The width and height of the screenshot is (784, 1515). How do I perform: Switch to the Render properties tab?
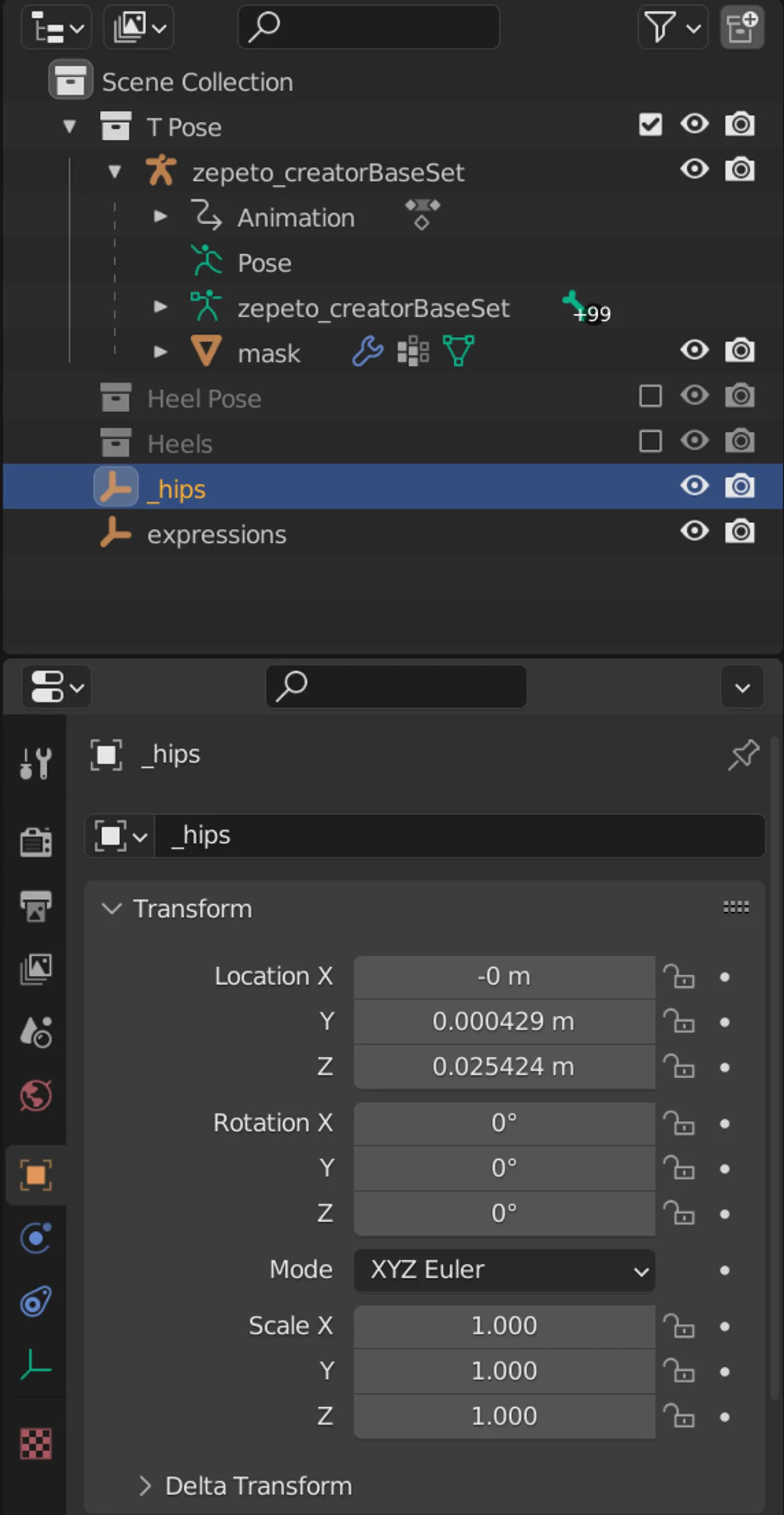[36, 842]
